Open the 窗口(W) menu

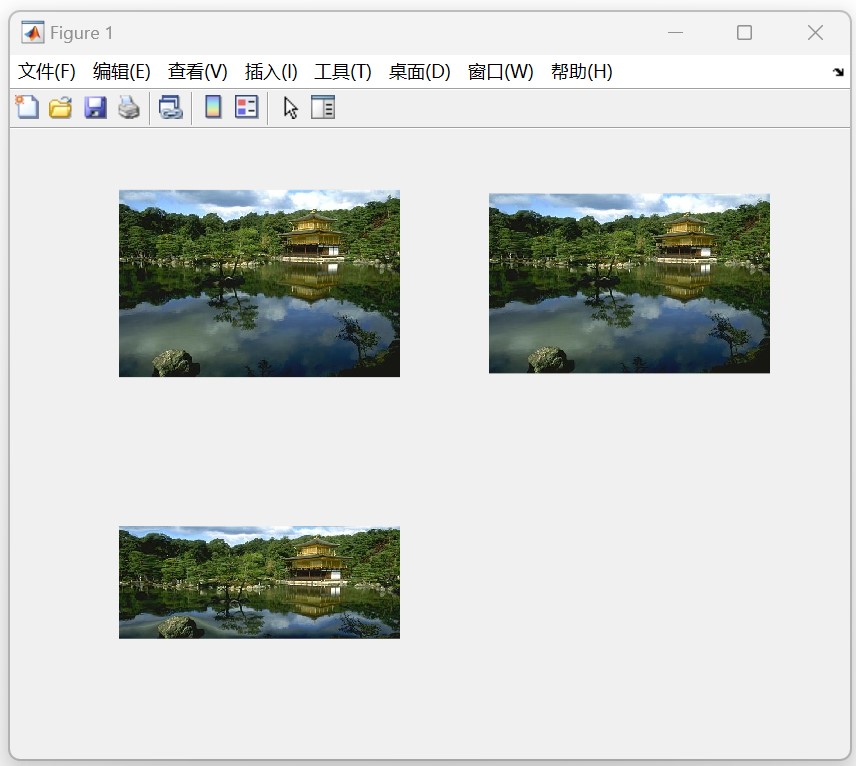click(500, 72)
